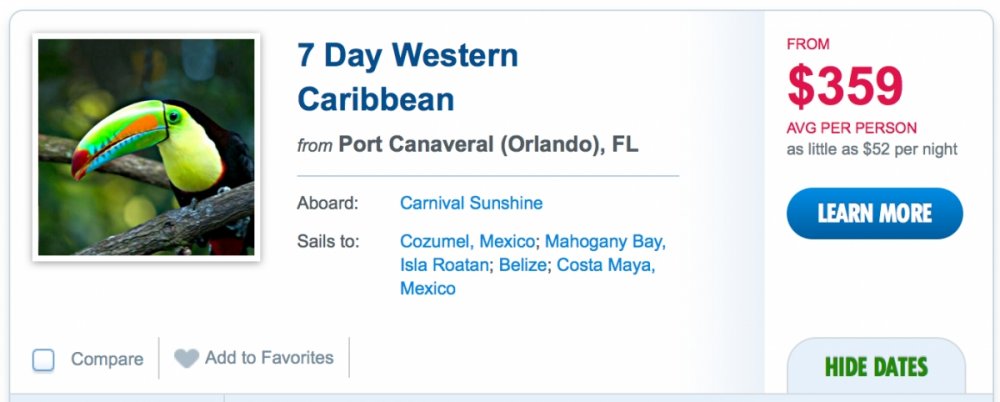The image size is (1000, 402).
Task: Click the $52 per night note
Action: point(872,149)
